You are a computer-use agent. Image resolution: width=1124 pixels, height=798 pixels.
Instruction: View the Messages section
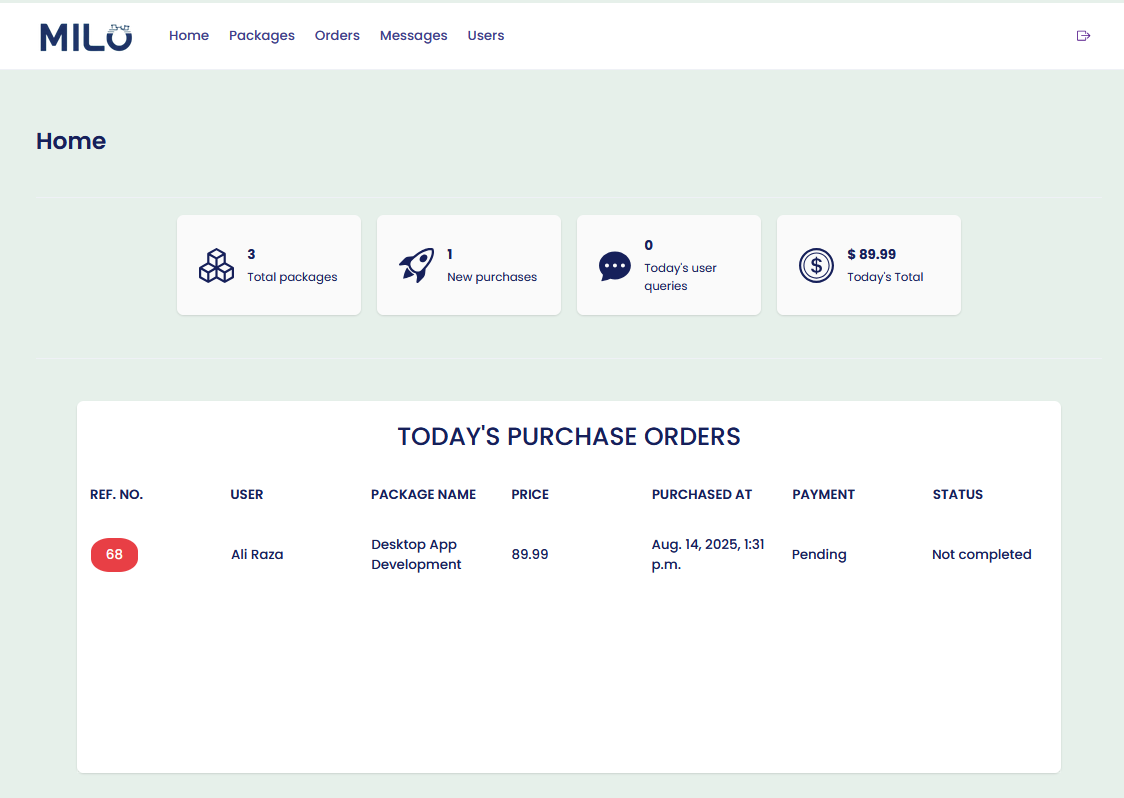[413, 35]
